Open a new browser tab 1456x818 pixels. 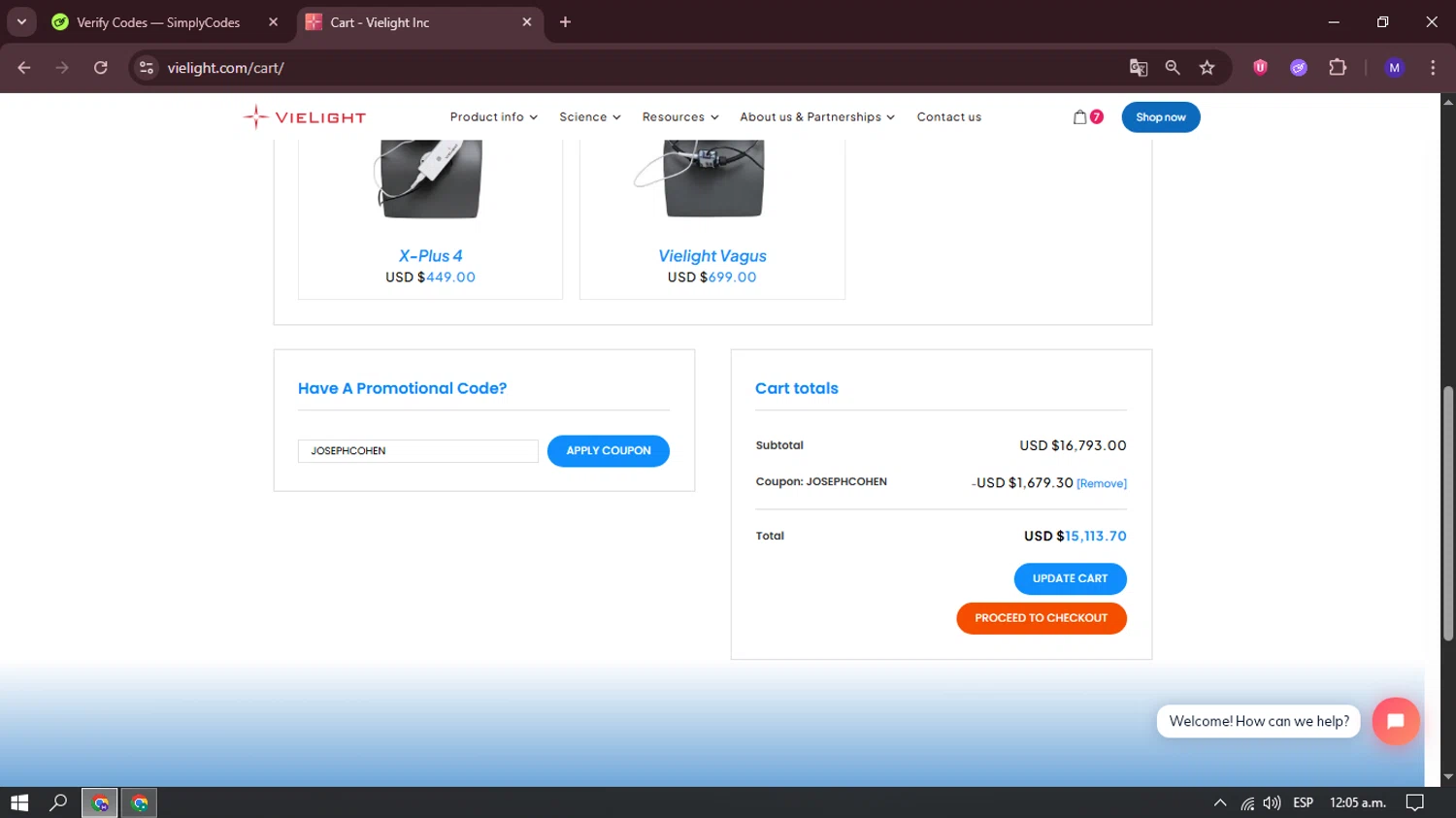(x=565, y=22)
